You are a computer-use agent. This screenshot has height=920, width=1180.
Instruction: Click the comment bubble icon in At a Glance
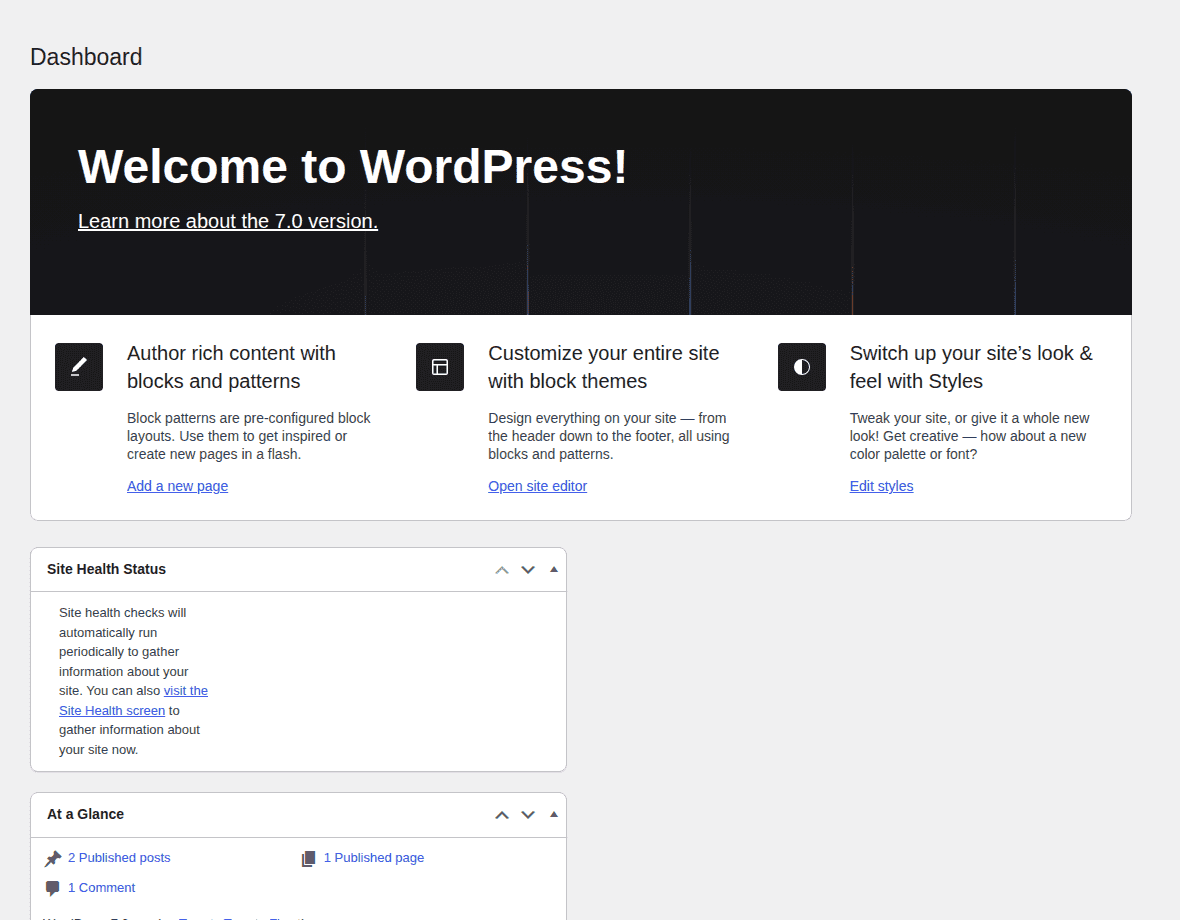pos(53,888)
